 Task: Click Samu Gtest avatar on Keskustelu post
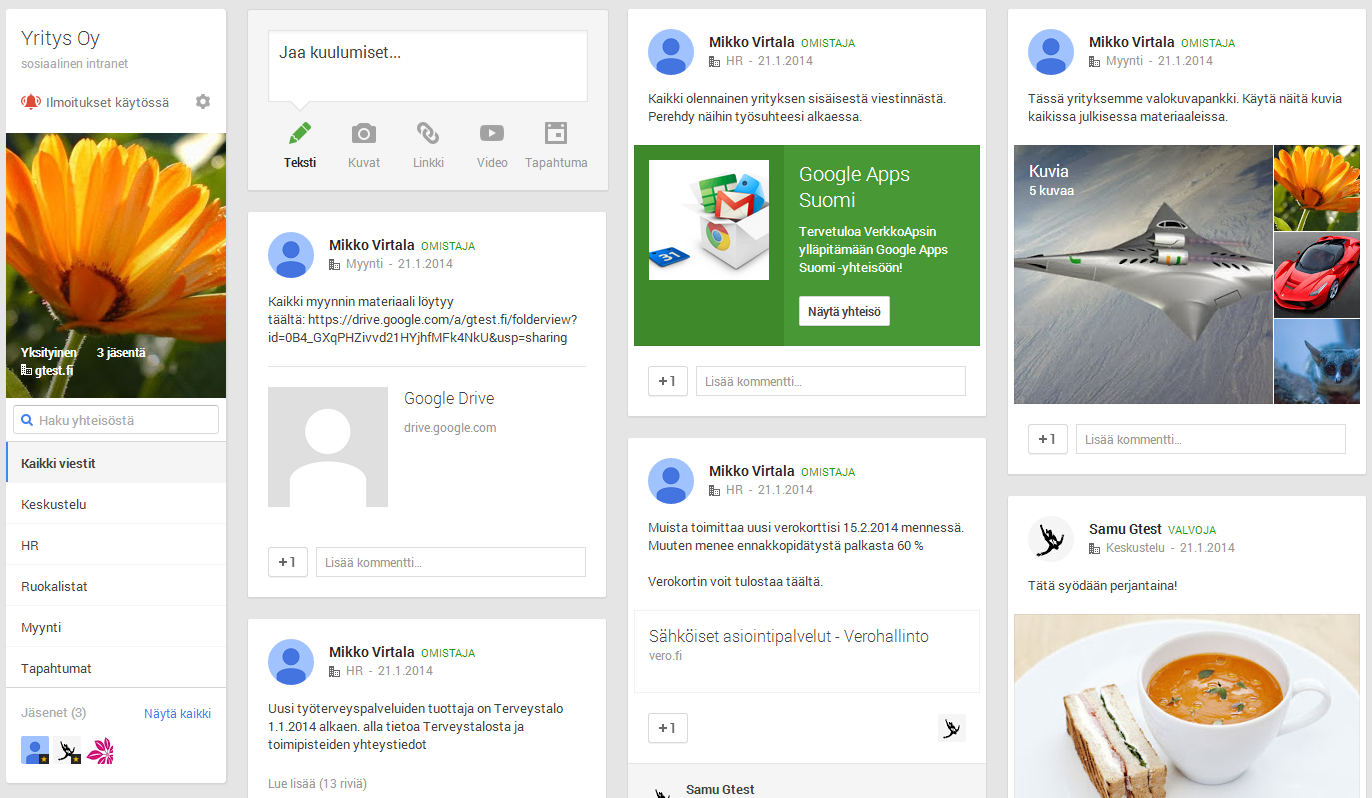point(1050,538)
